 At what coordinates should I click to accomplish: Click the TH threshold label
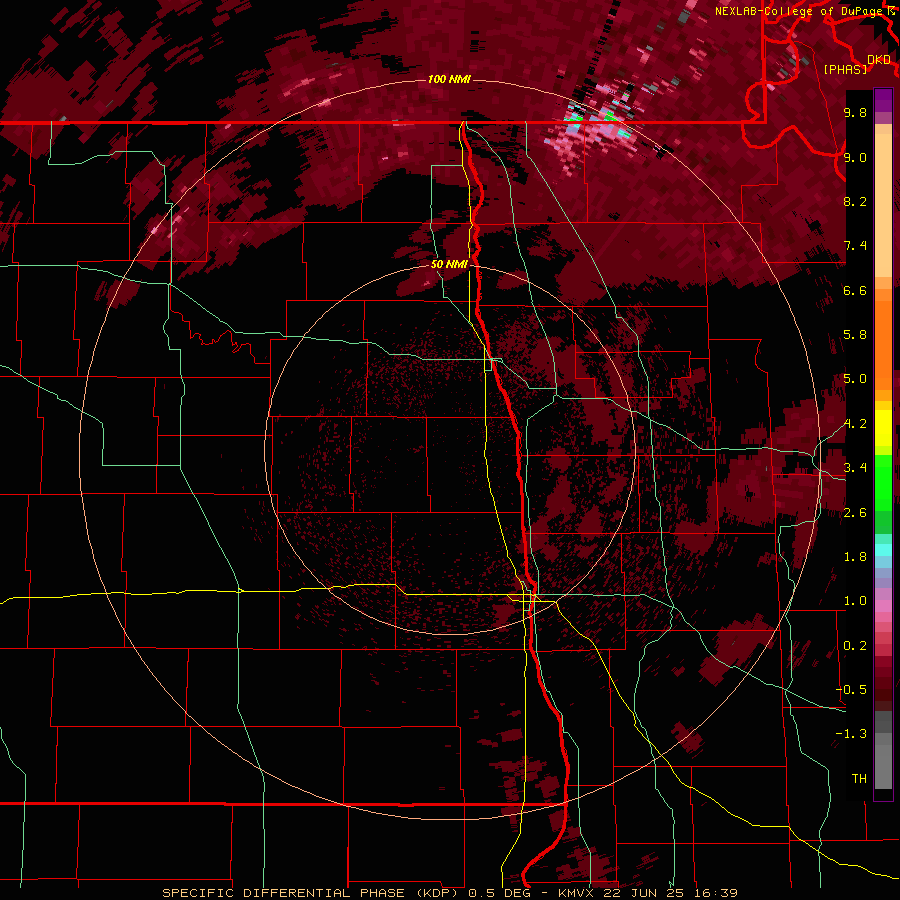pyautogui.click(x=859, y=779)
